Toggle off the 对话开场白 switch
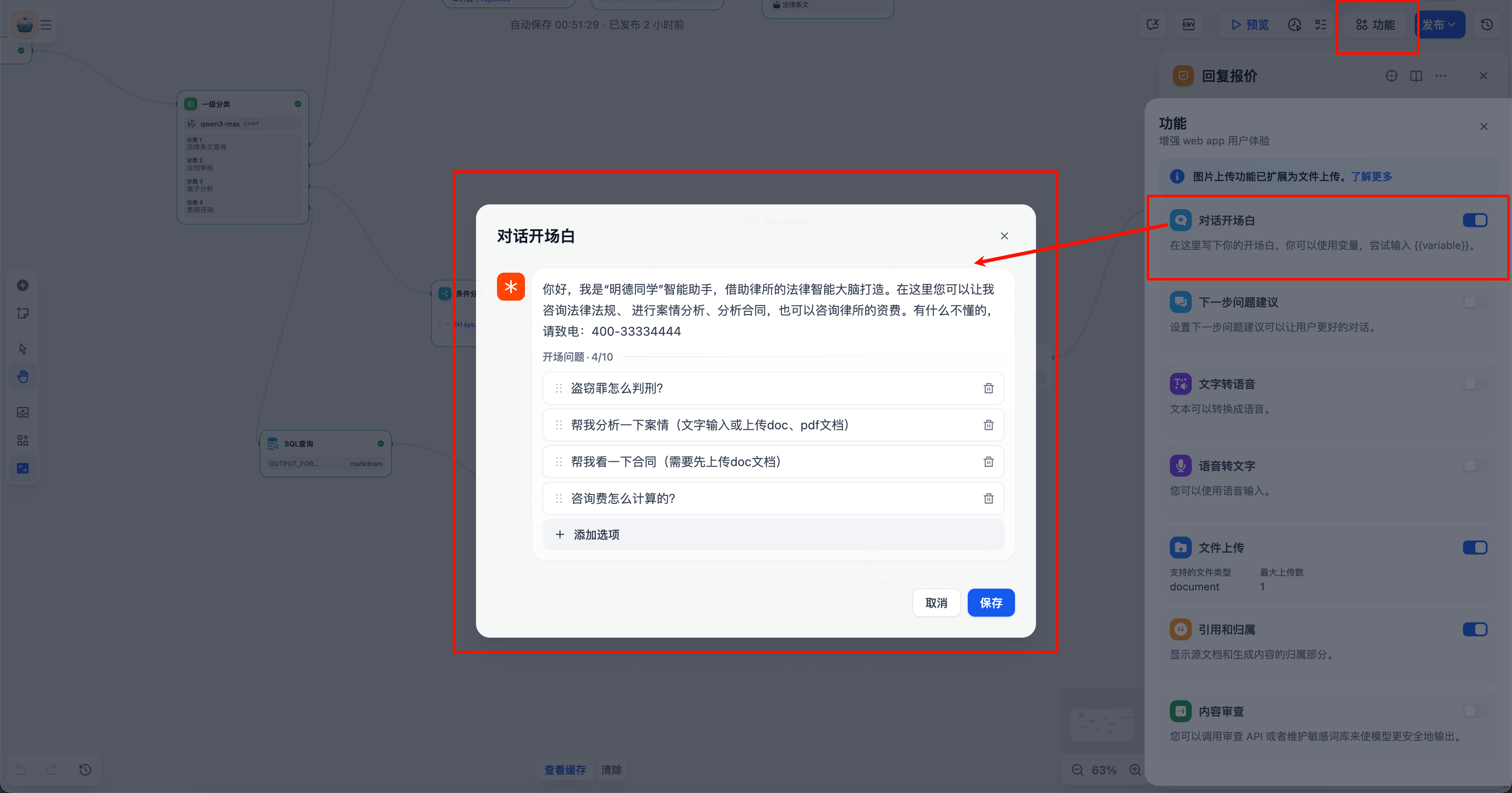Screen dimensions: 1512x793 pos(1474,220)
